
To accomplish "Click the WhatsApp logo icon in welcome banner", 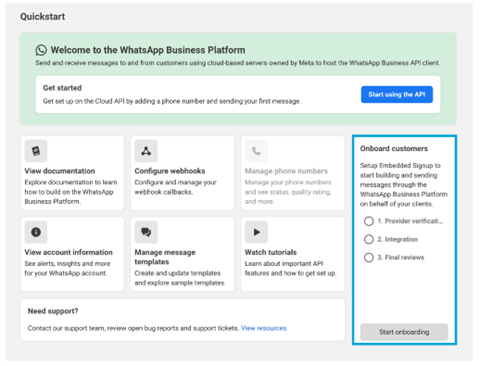I will pos(41,50).
